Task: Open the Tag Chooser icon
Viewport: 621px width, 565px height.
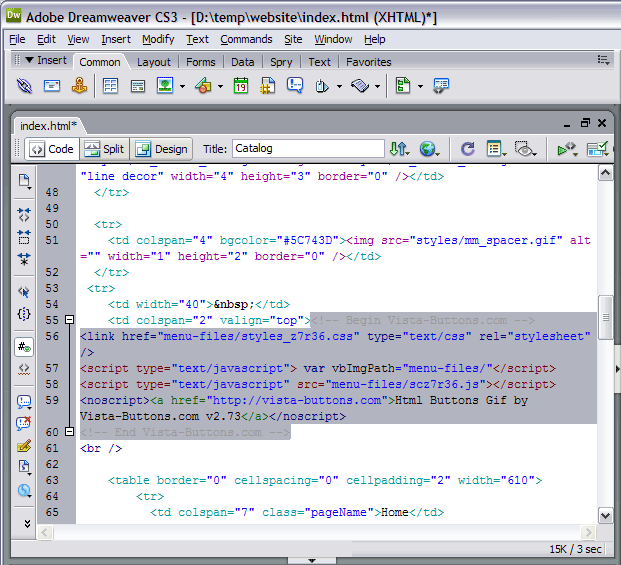Action: (x=441, y=86)
